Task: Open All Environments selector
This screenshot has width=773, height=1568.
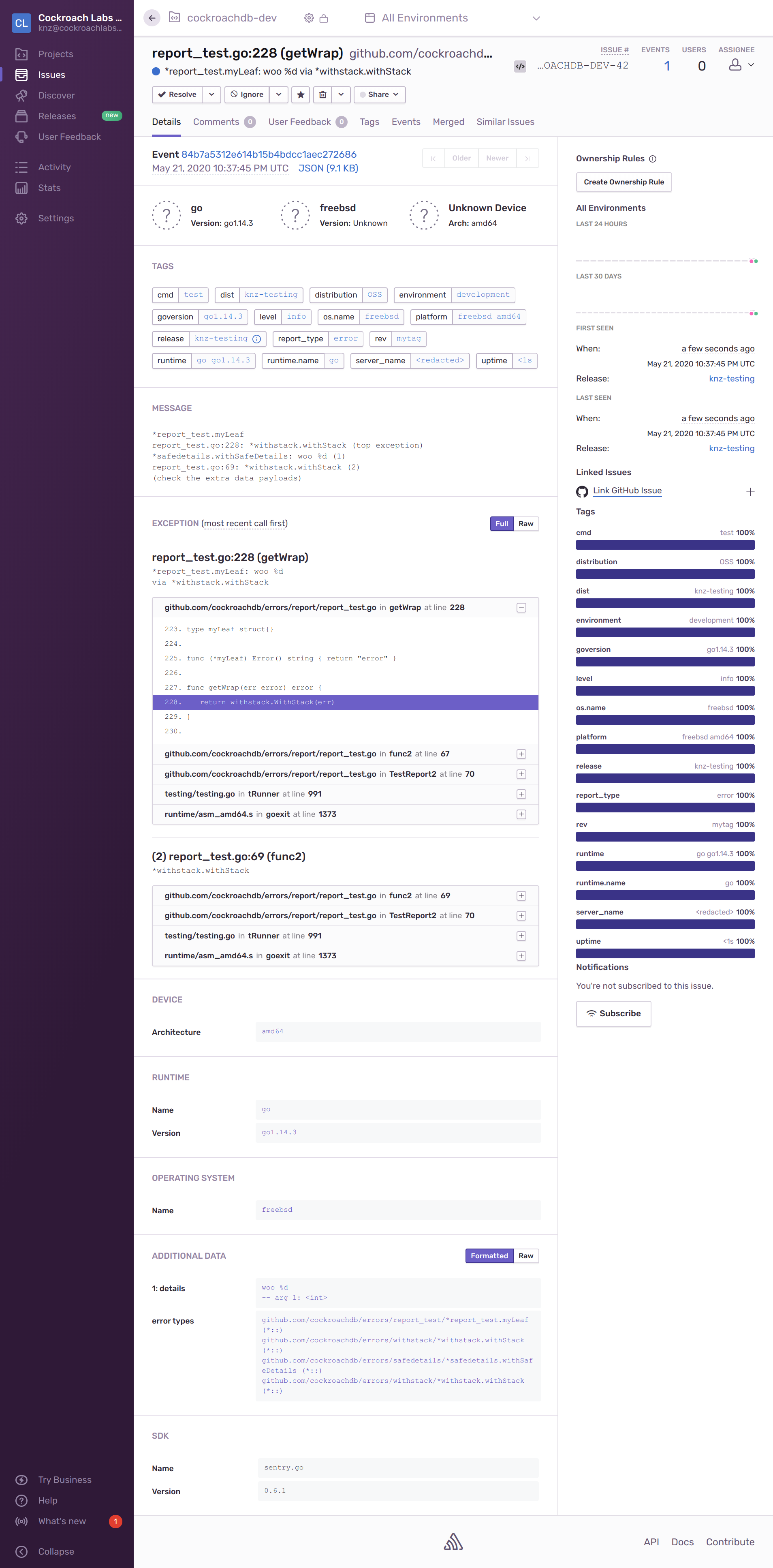Action: click(452, 18)
